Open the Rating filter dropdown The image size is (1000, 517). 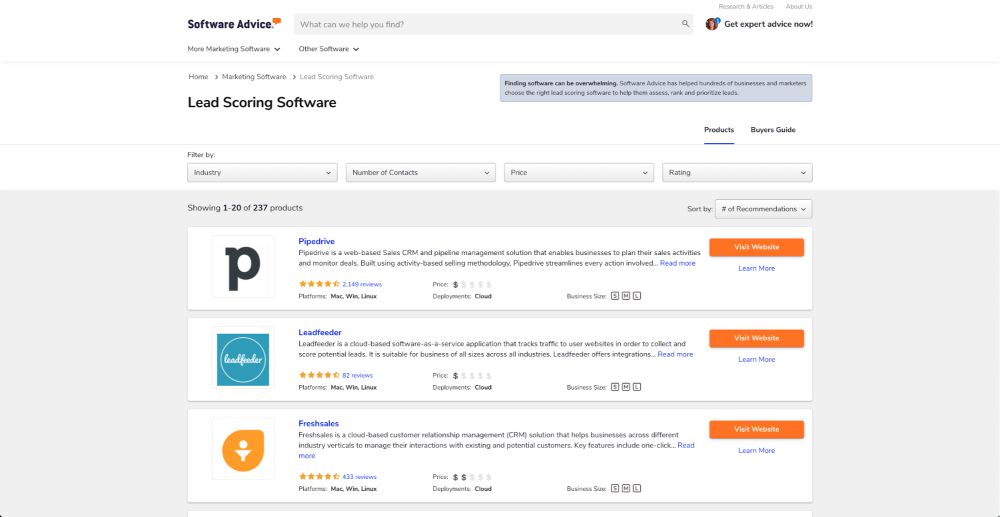pyautogui.click(x=737, y=173)
